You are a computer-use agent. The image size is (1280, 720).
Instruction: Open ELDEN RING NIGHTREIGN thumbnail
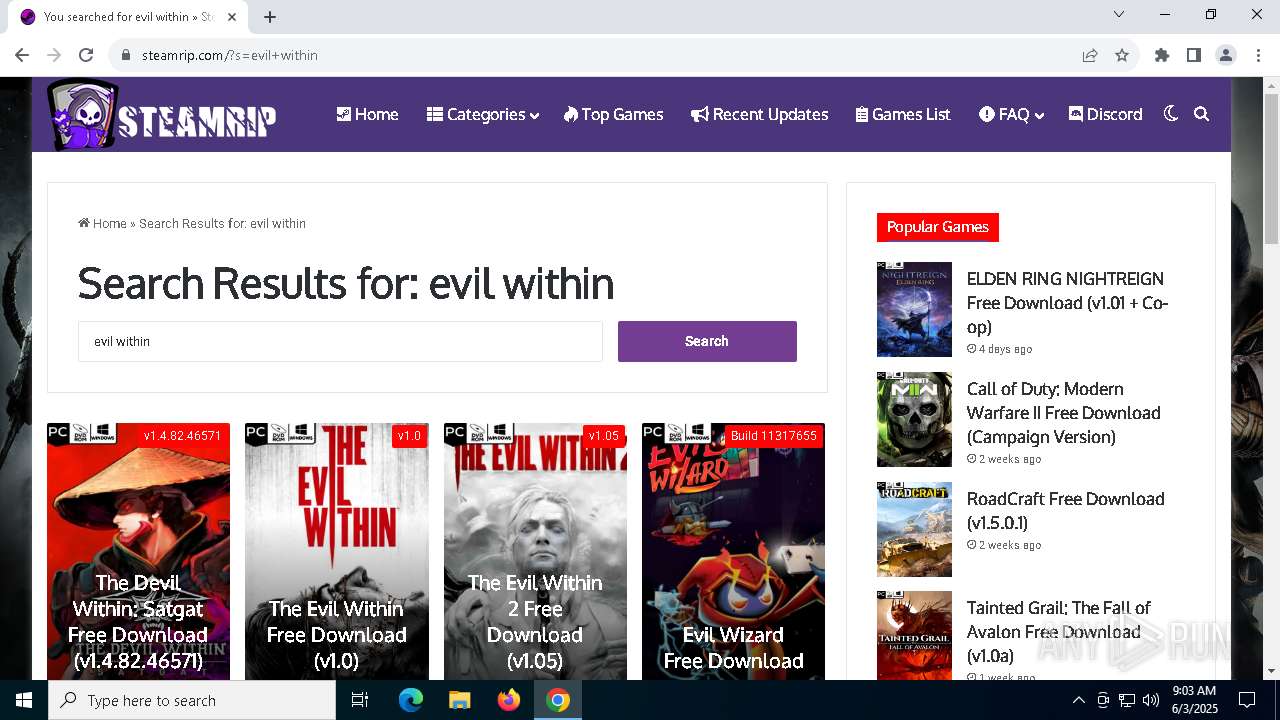(914, 309)
